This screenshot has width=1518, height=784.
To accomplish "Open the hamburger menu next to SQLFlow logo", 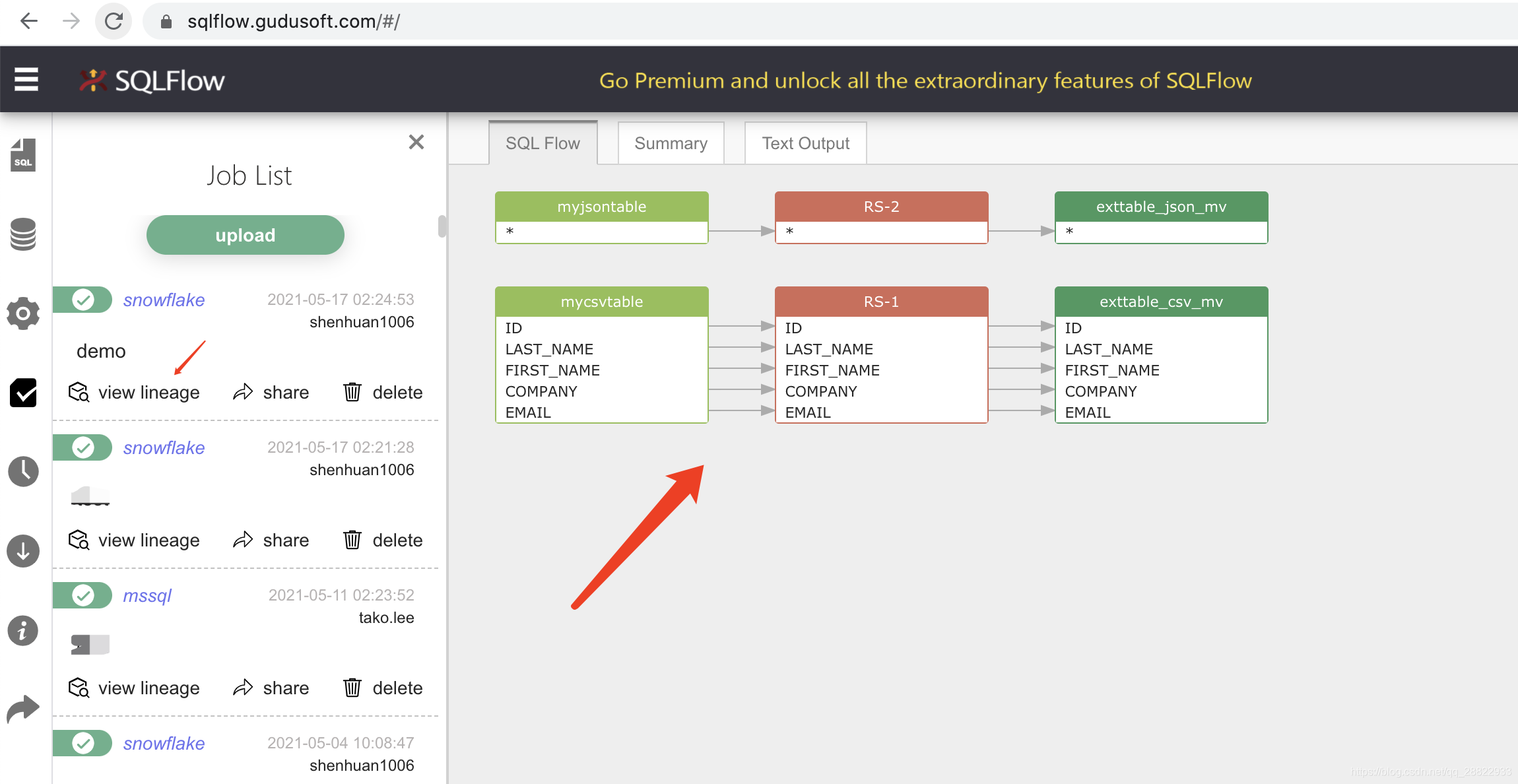I will [x=26, y=79].
